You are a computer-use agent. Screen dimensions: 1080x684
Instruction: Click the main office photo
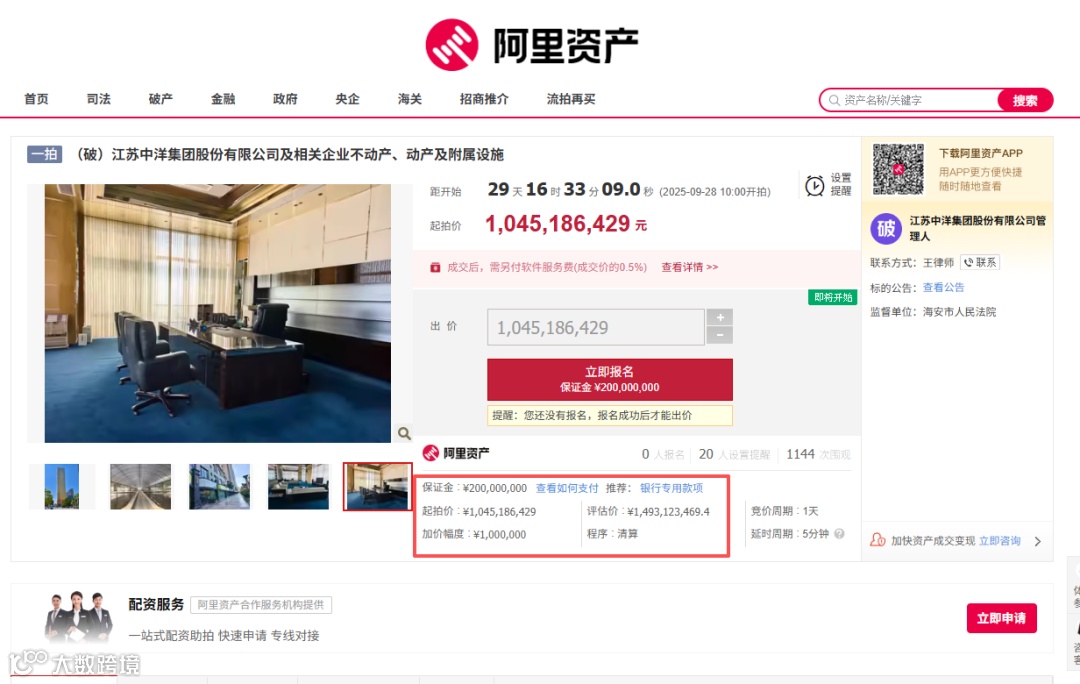[x=218, y=313]
